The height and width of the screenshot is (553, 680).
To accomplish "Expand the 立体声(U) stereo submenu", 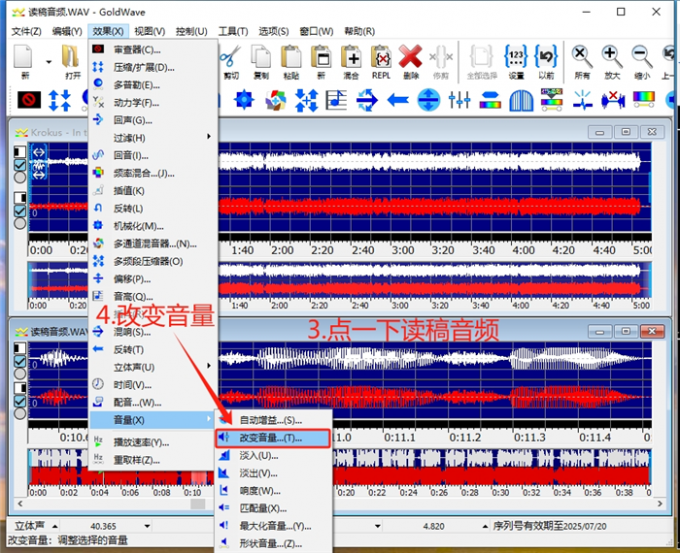I will click(154, 367).
